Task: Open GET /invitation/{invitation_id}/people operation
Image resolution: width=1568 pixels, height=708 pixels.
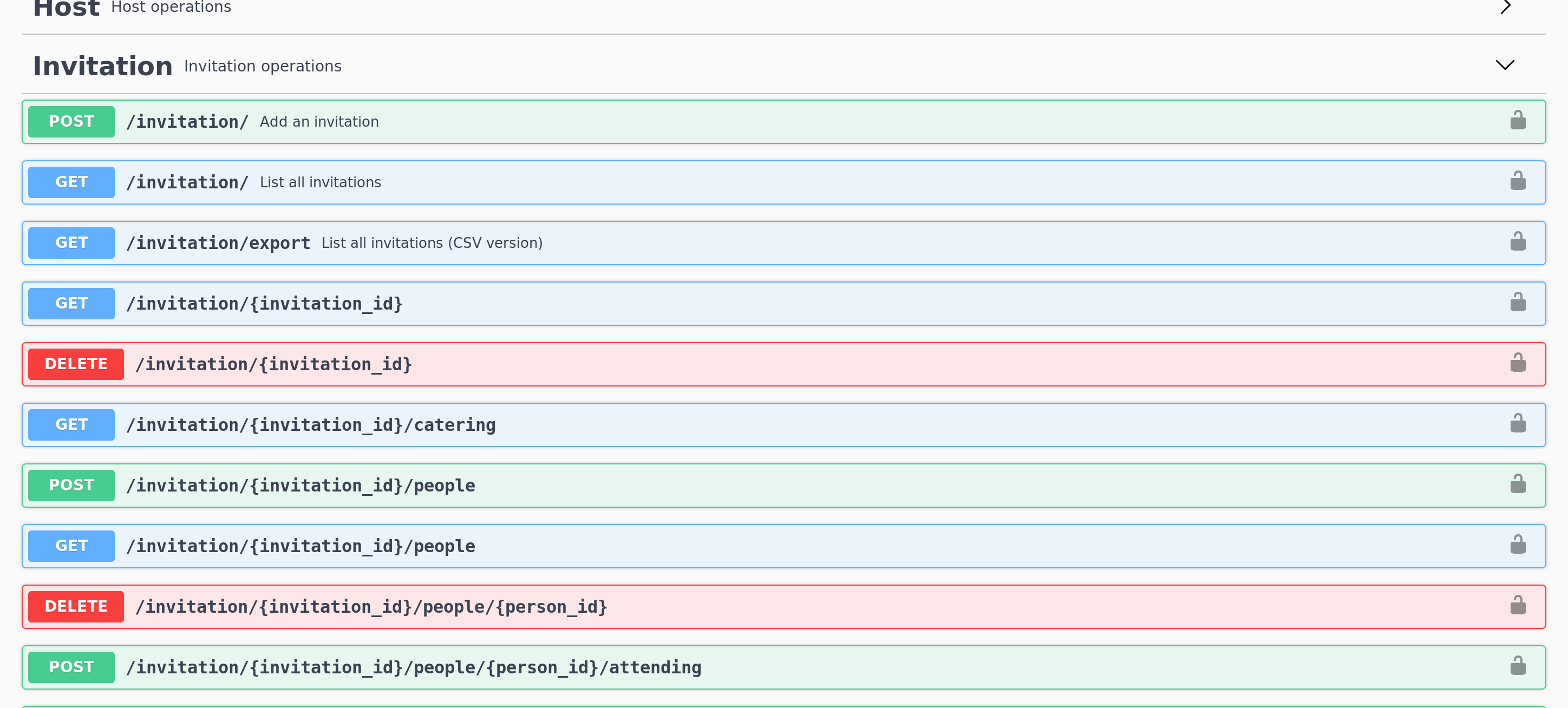Action: pyautogui.click(x=783, y=546)
